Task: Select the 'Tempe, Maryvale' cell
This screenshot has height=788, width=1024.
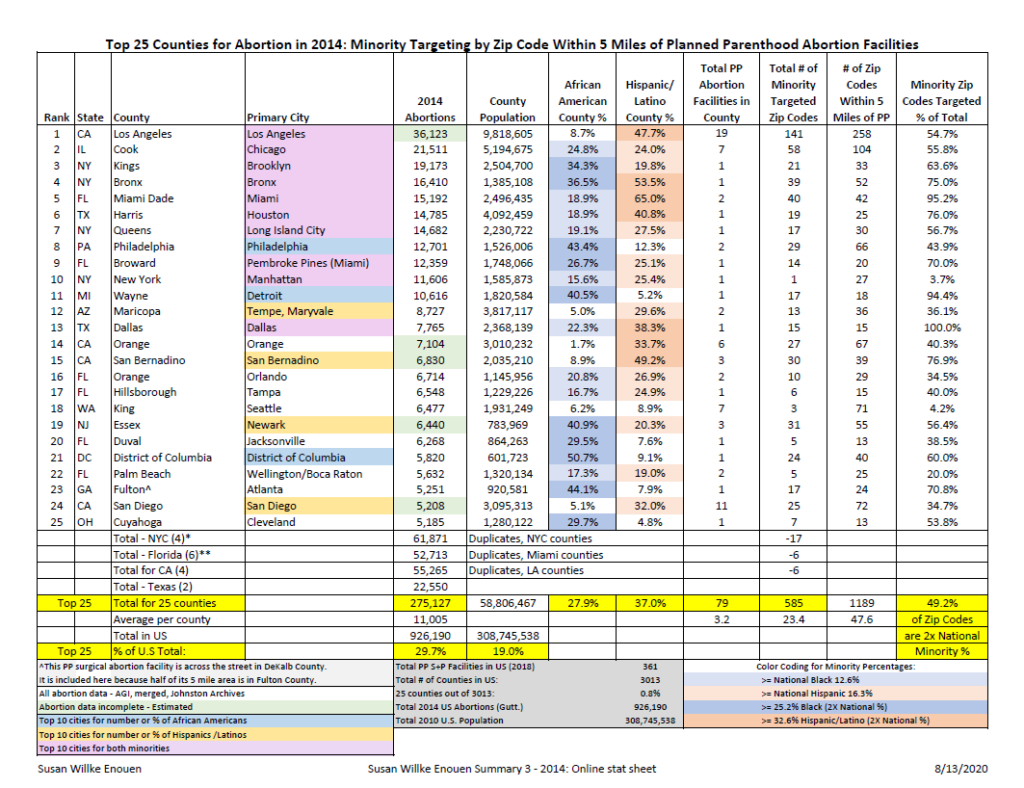Action: (x=319, y=311)
